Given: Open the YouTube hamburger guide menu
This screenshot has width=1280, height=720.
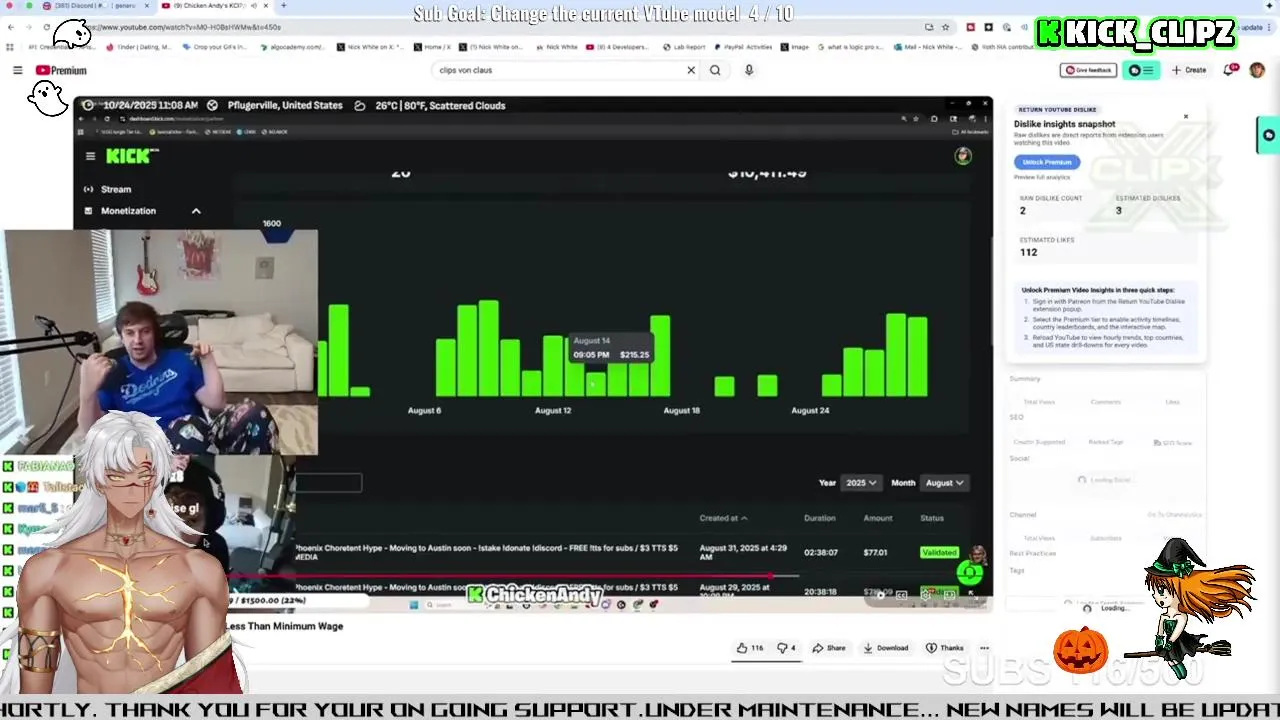Looking at the screenshot, I should pos(17,70).
